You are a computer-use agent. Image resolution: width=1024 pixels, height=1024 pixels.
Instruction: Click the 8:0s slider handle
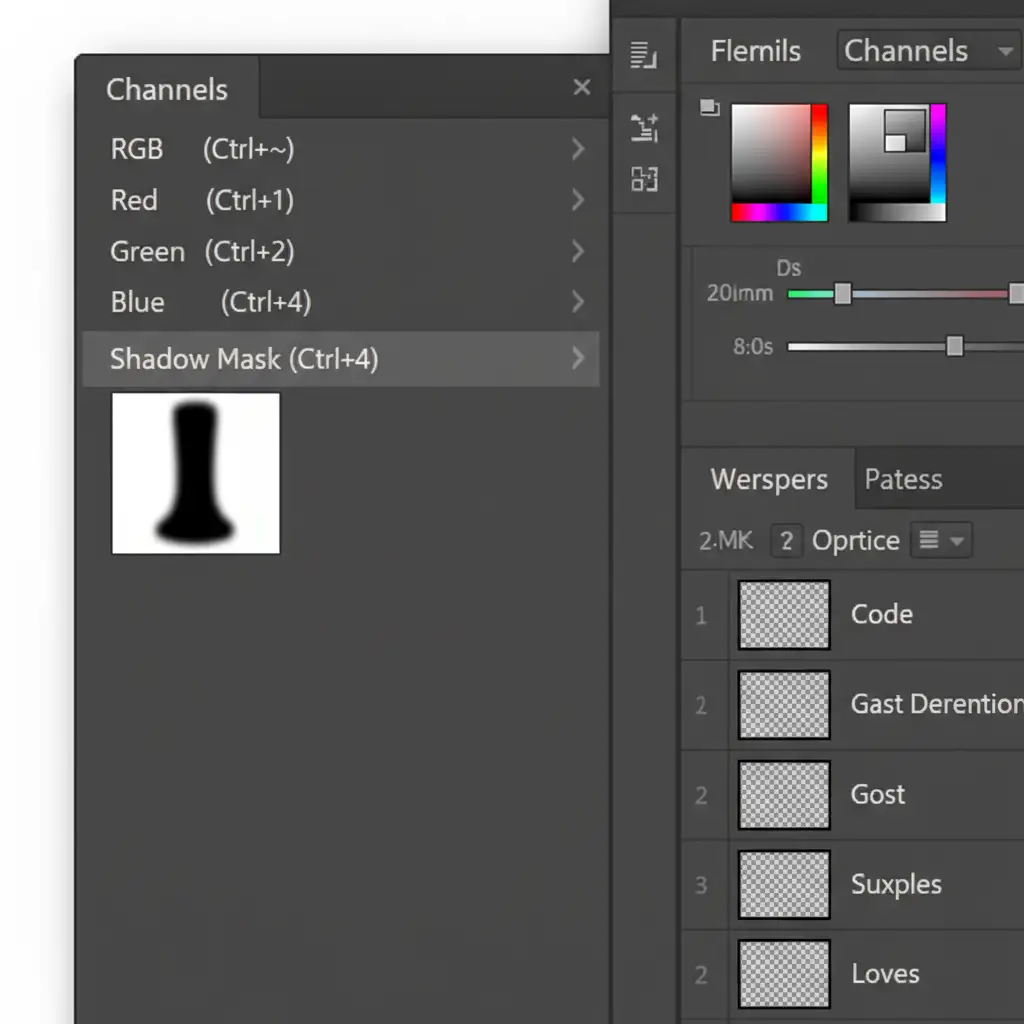955,346
